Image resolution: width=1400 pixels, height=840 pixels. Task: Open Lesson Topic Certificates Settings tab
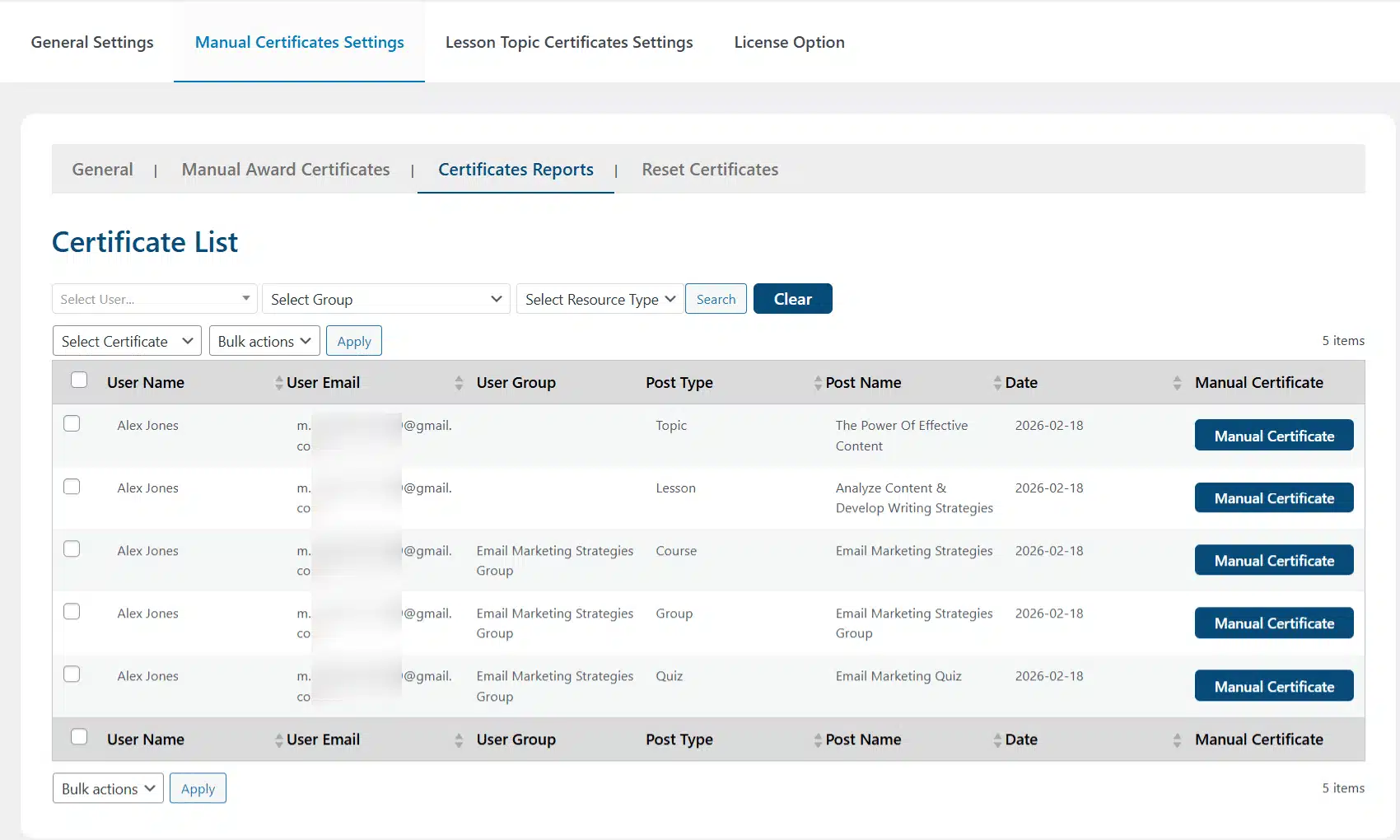tap(569, 42)
